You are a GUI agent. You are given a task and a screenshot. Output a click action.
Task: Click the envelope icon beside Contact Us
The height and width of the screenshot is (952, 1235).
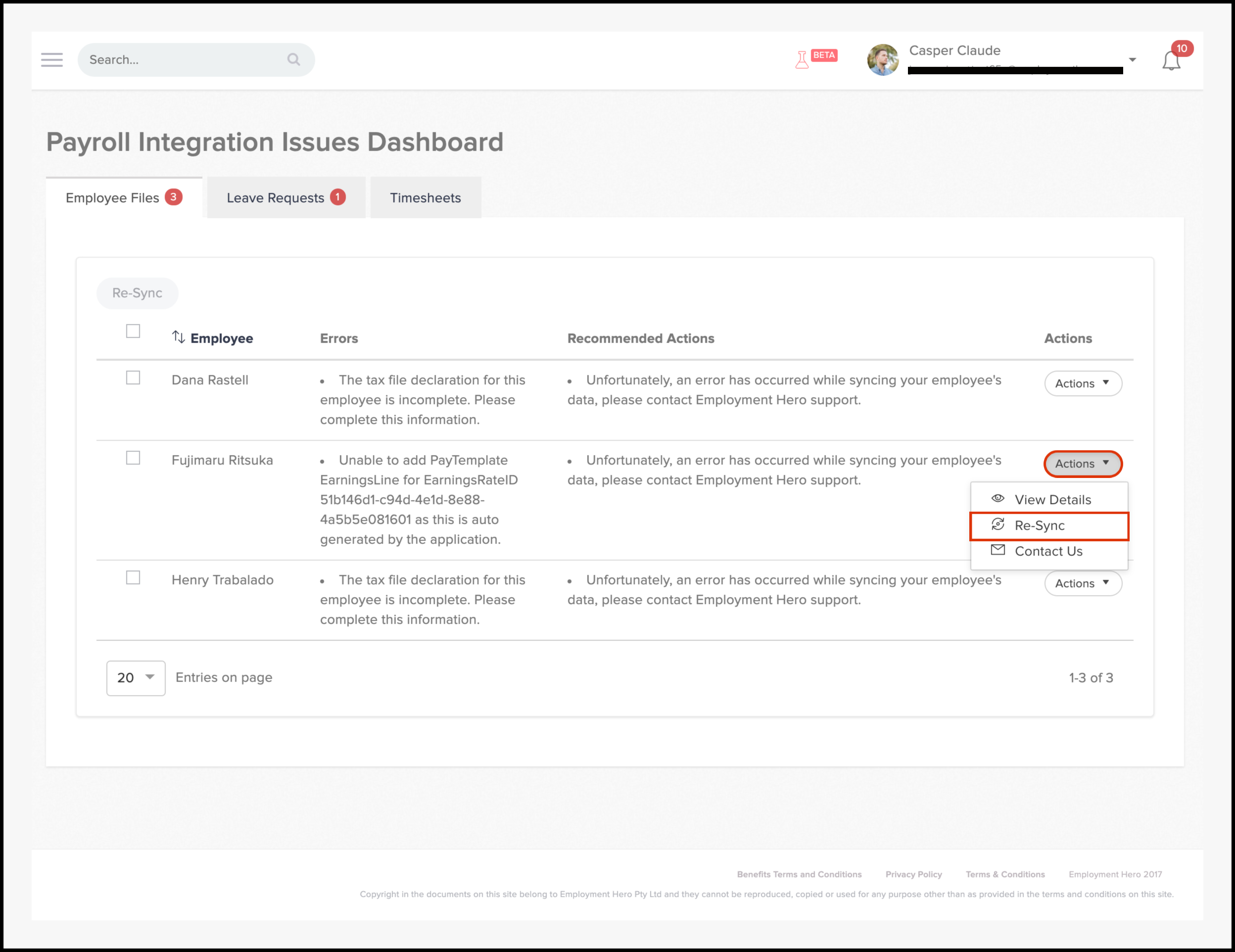pyautogui.click(x=998, y=550)
